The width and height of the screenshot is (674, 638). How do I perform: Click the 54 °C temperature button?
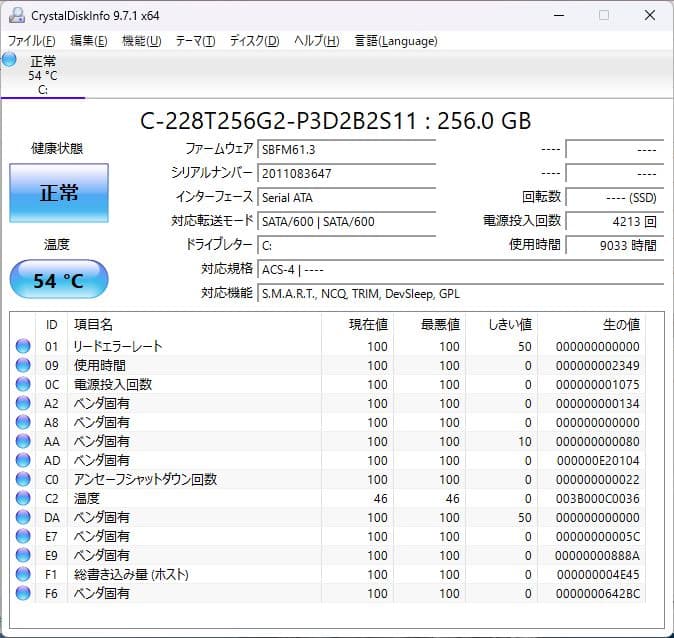pyautogui.click(x=59, y=279)
